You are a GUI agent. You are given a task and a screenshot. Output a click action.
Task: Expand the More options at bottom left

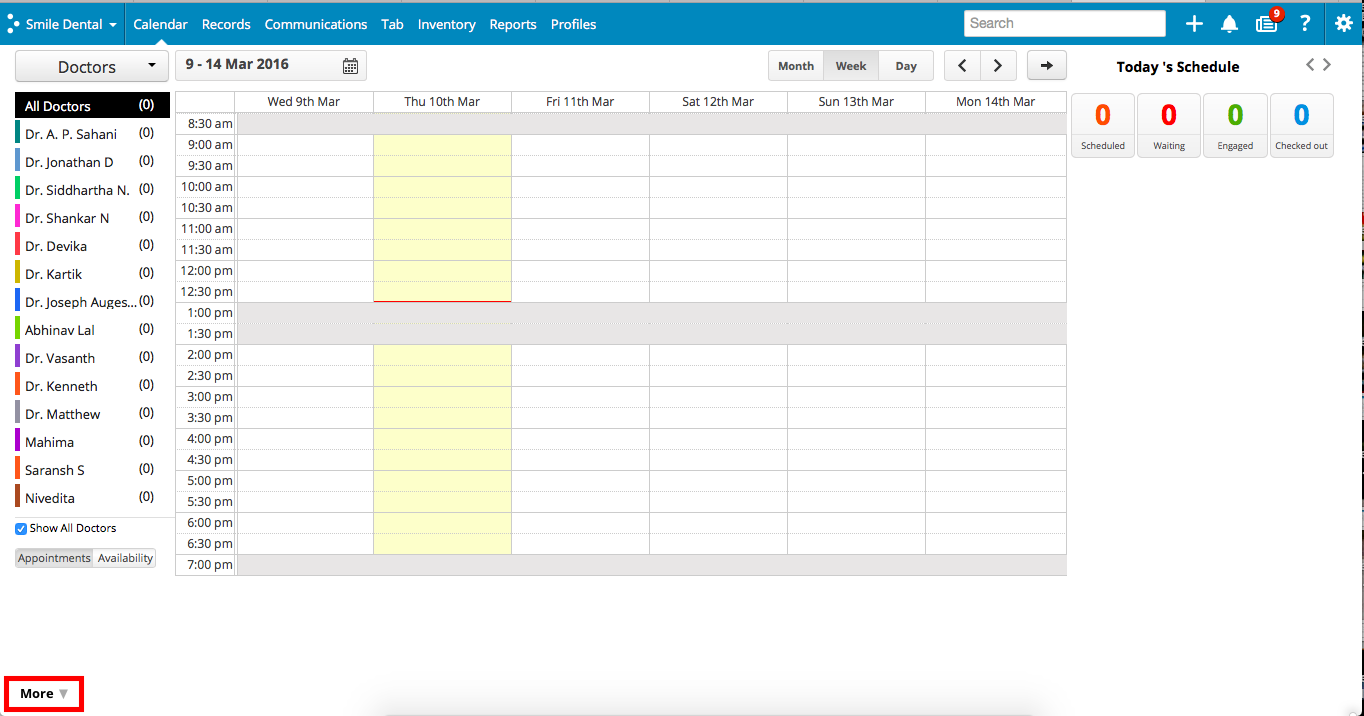(43, 693)
